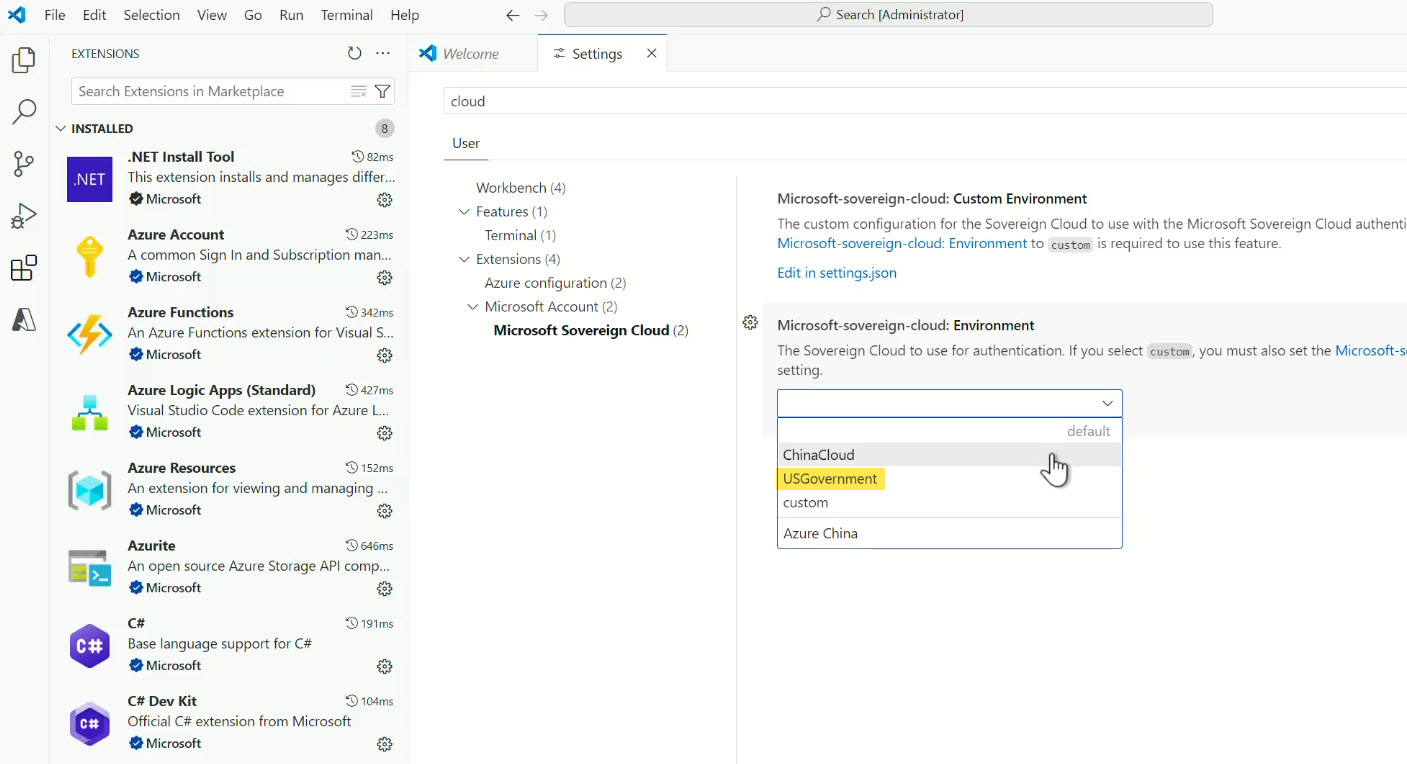Open the Explorer view in activity bar
The height and width of the screenshot is (764, 1407).
pos(24,60)
